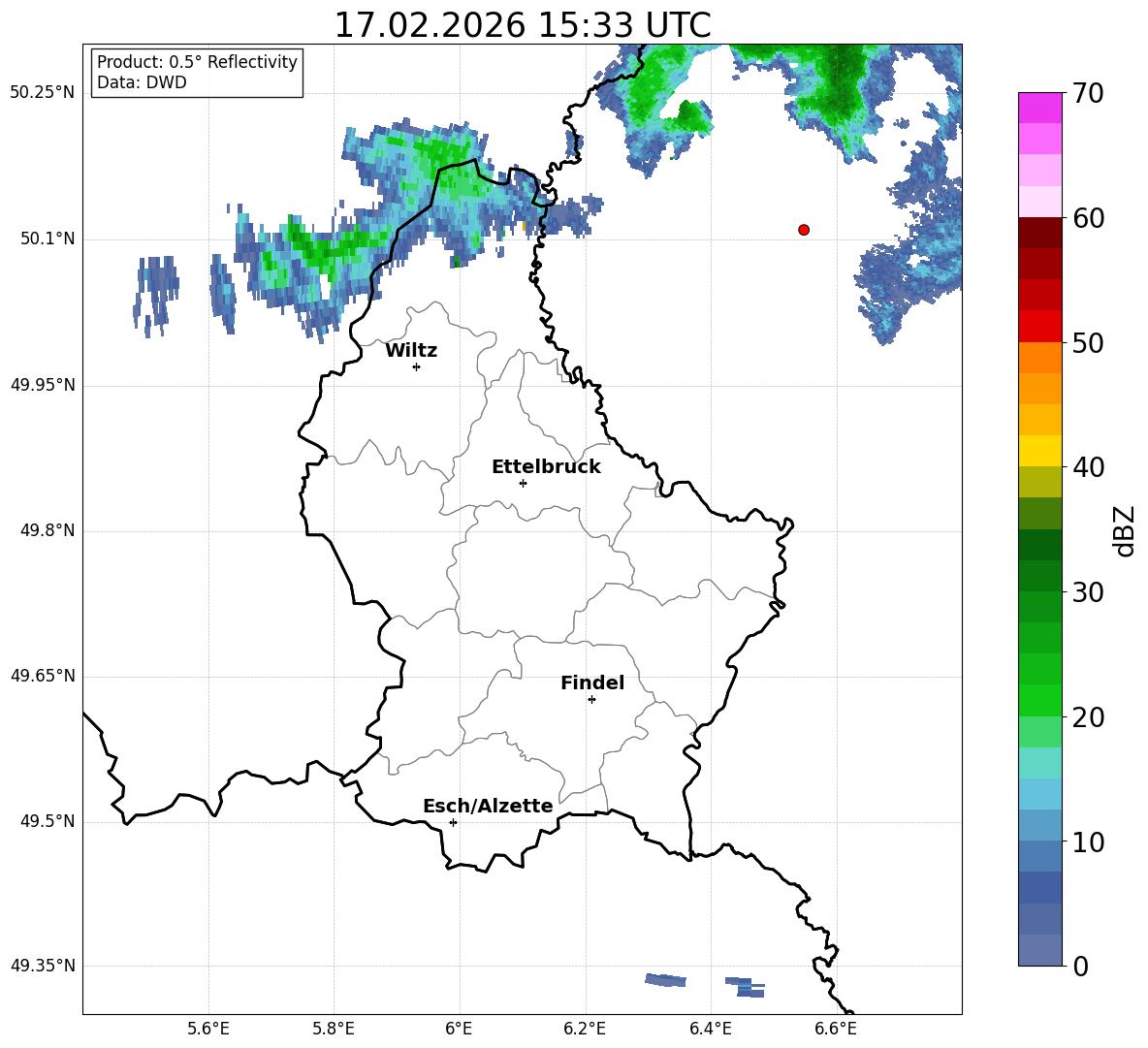Click the 60 value on colorbar
Screen dimensions: 1148x1048
pyautogui.click(x=1088, y=218)
